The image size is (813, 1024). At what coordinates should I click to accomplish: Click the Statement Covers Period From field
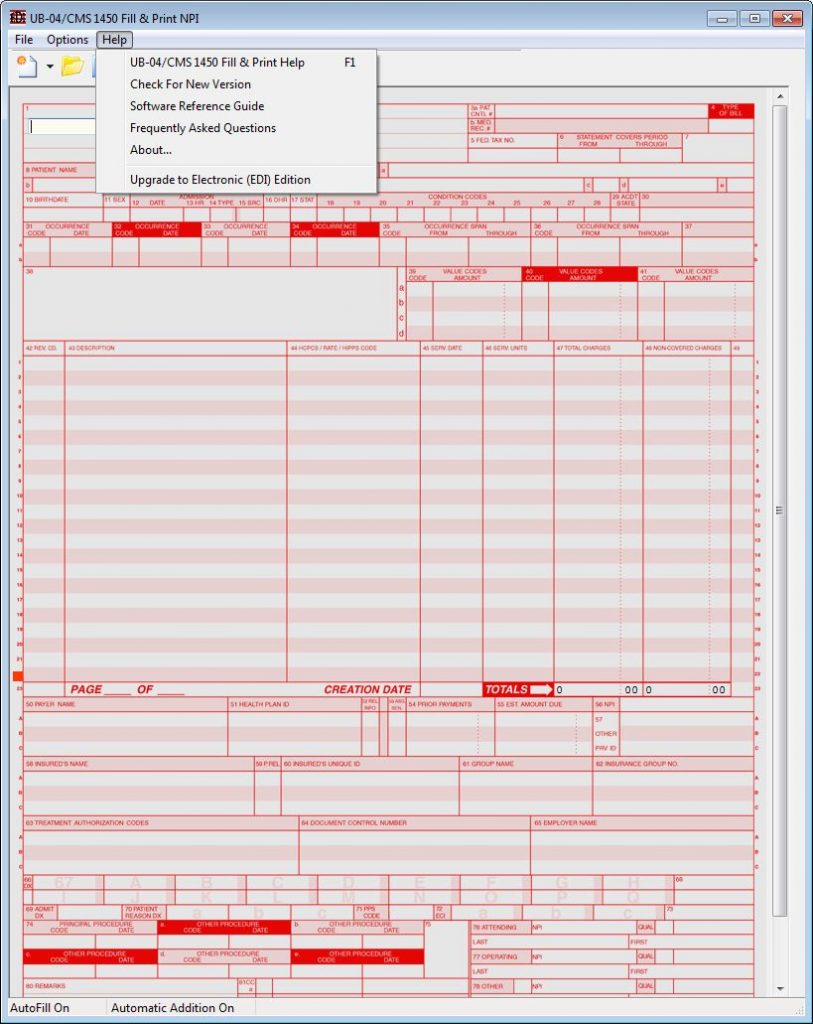coord(588,155)
